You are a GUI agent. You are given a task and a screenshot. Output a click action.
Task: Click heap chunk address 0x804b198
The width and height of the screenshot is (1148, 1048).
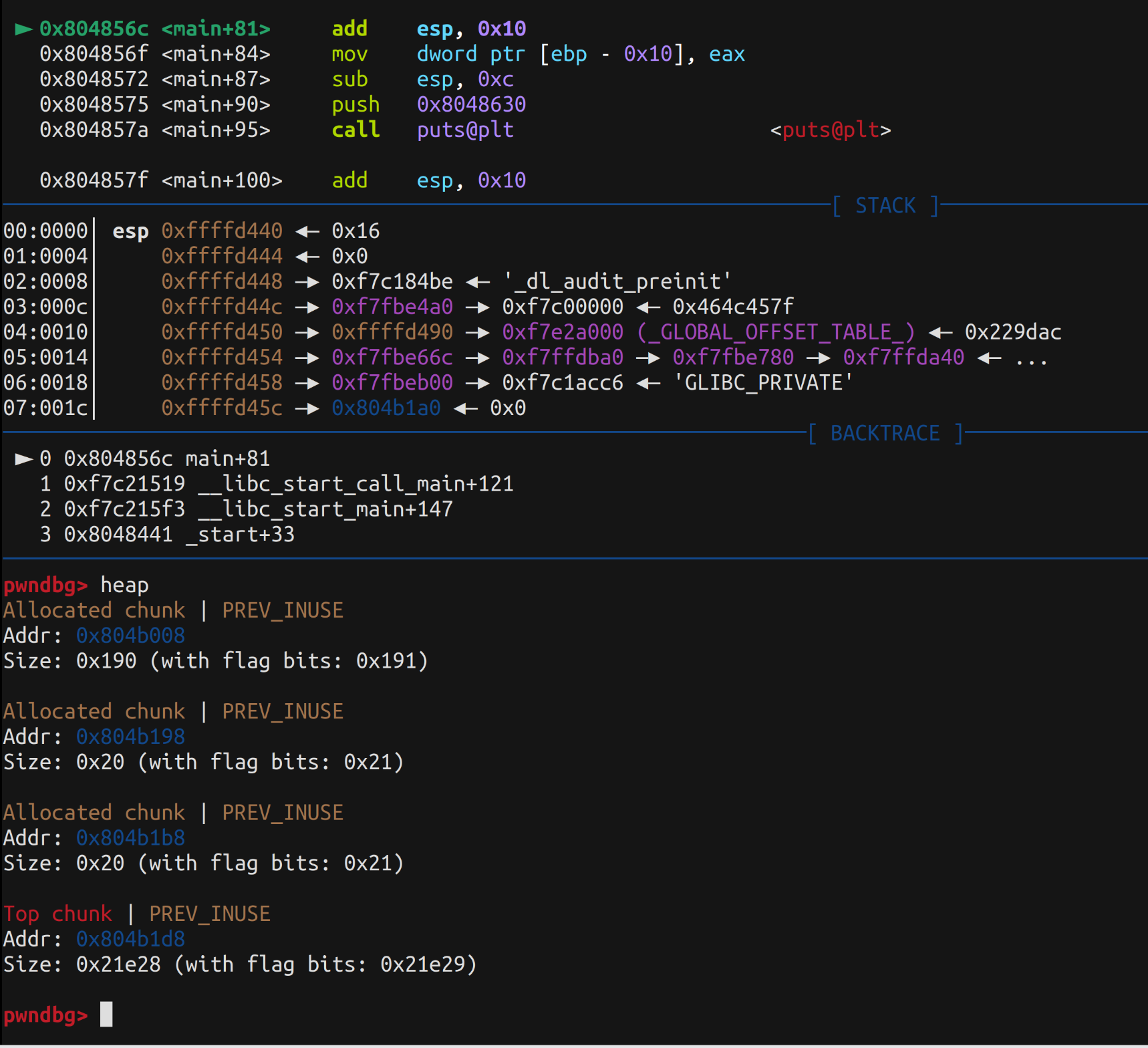(130, 737)
